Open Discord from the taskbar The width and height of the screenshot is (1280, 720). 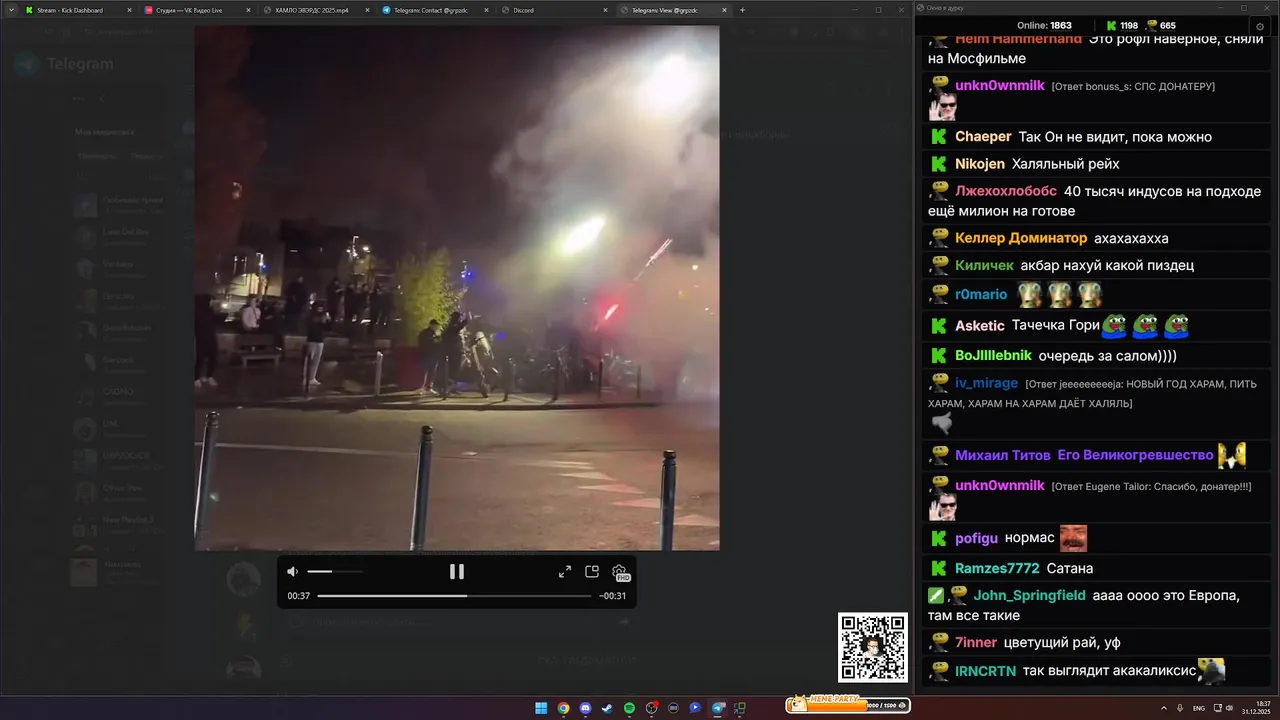click(585, 708)
